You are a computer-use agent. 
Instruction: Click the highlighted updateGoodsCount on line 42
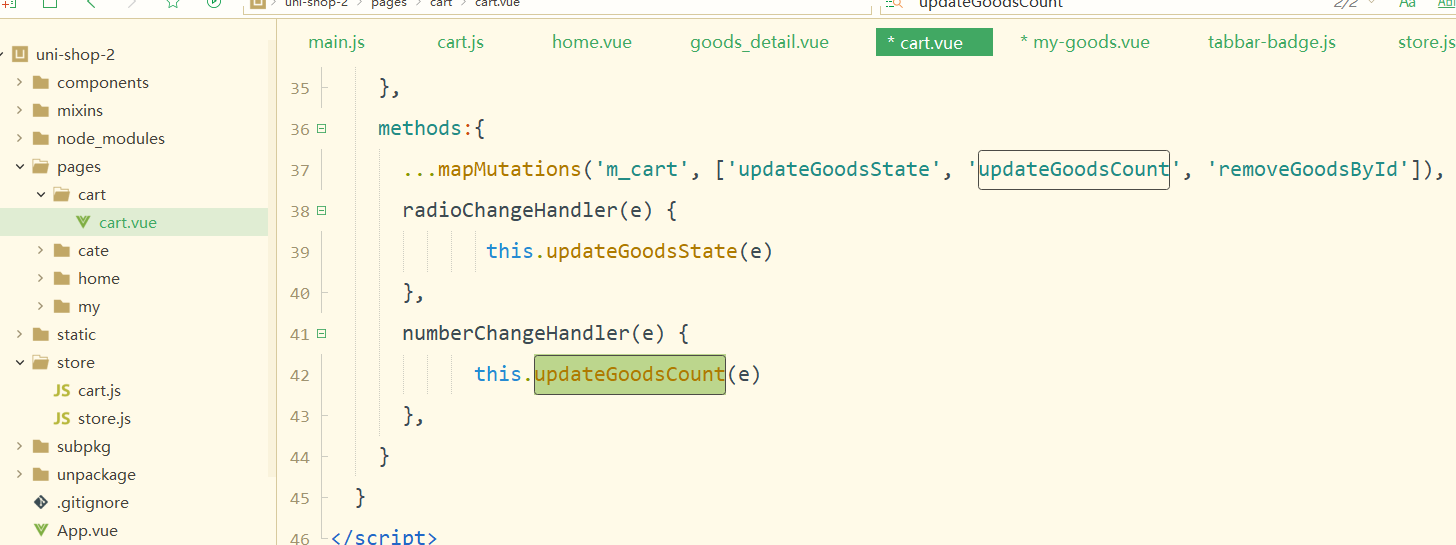click(x=630, y=374)
